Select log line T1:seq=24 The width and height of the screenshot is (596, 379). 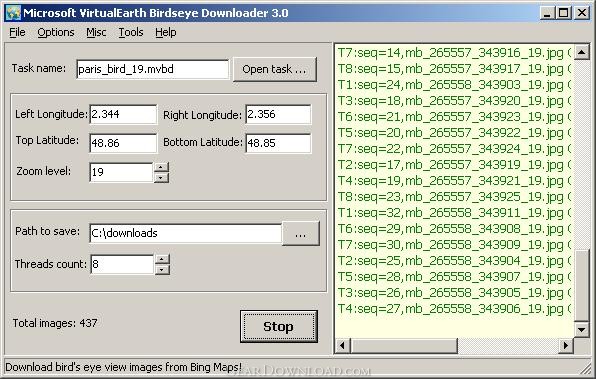click(x=454, y=84)
